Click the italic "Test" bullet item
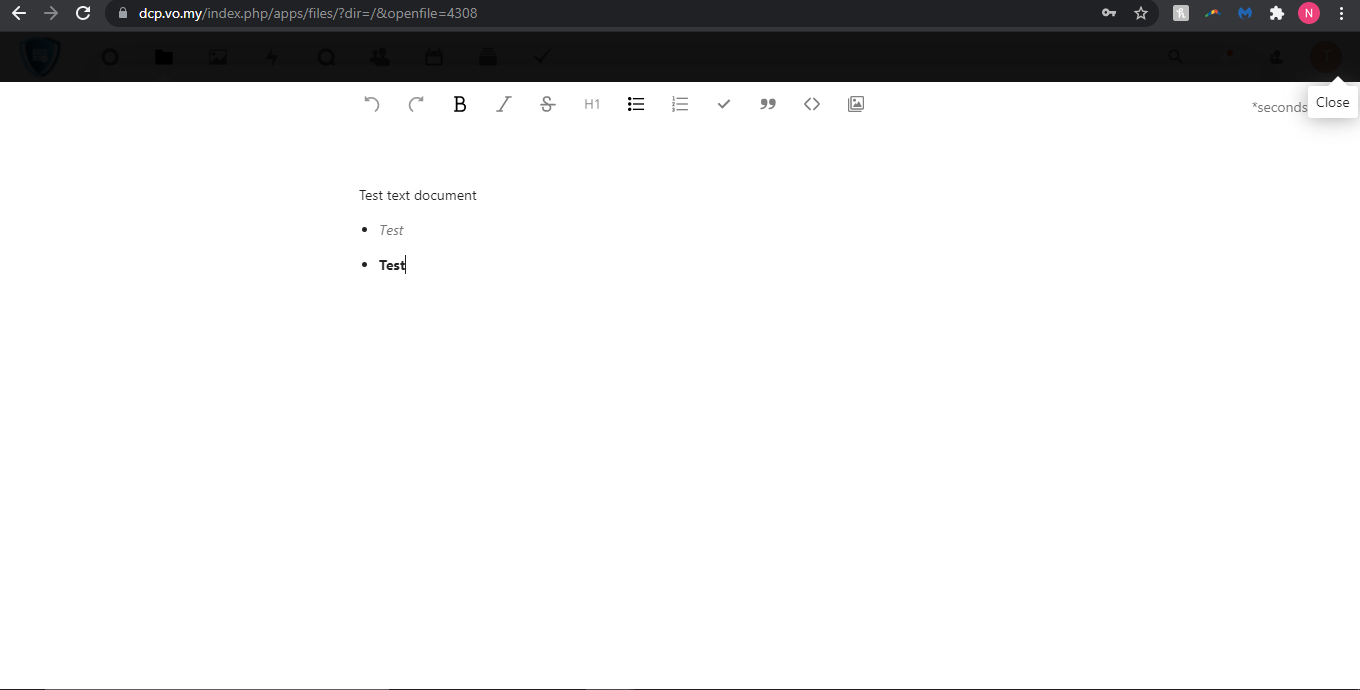 click(391, 230)
